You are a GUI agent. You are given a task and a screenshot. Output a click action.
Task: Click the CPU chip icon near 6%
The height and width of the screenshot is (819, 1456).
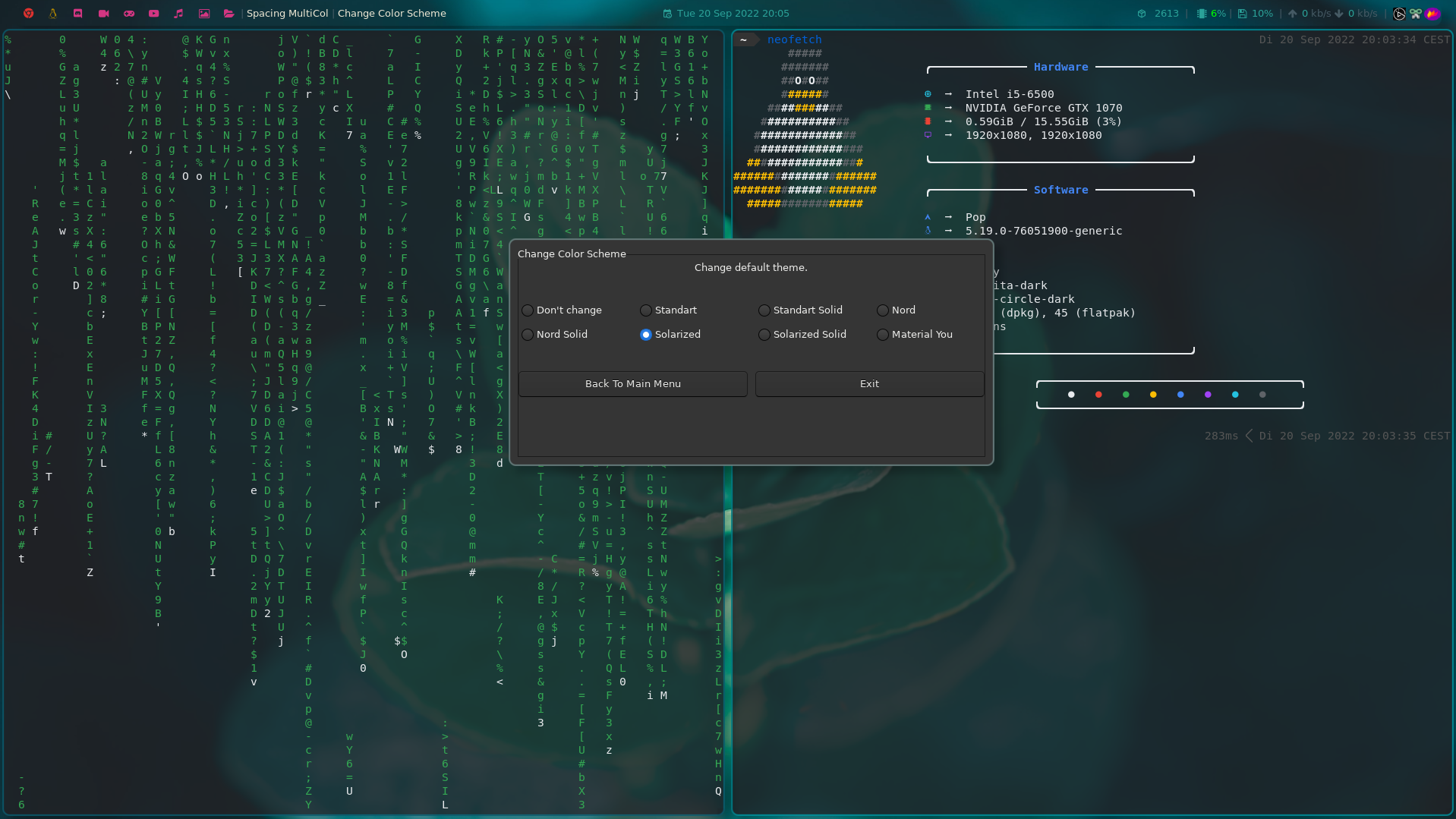1202,14
